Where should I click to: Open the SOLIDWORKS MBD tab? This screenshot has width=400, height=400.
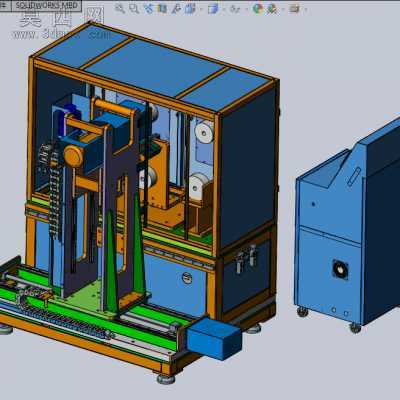coord(46,5)
